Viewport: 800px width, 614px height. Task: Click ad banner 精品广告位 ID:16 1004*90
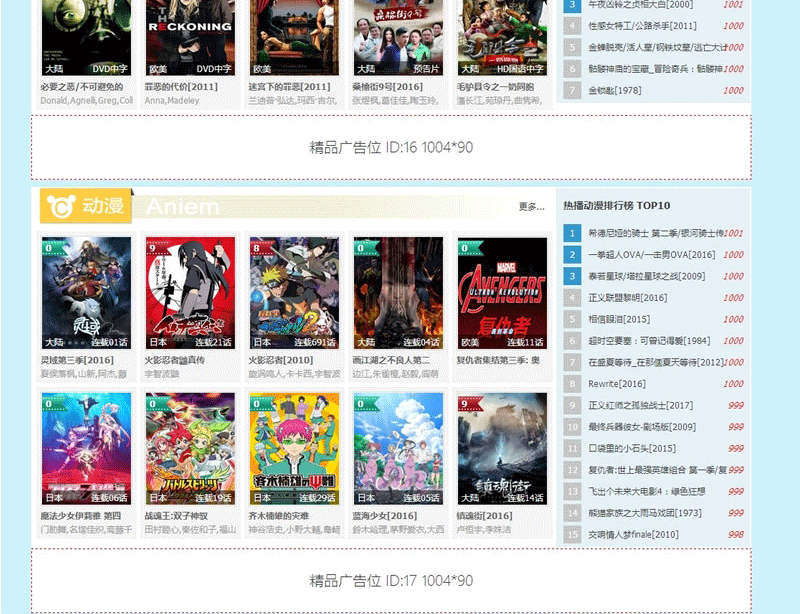(x=391, y=148)
